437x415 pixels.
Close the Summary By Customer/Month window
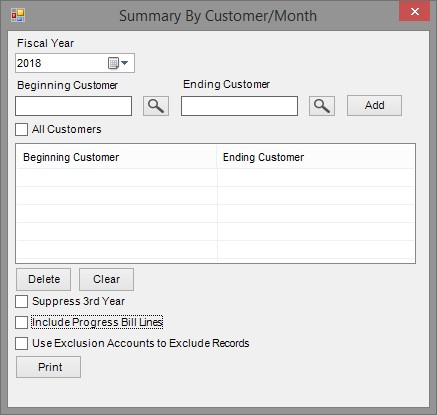[x=414, y=12]
